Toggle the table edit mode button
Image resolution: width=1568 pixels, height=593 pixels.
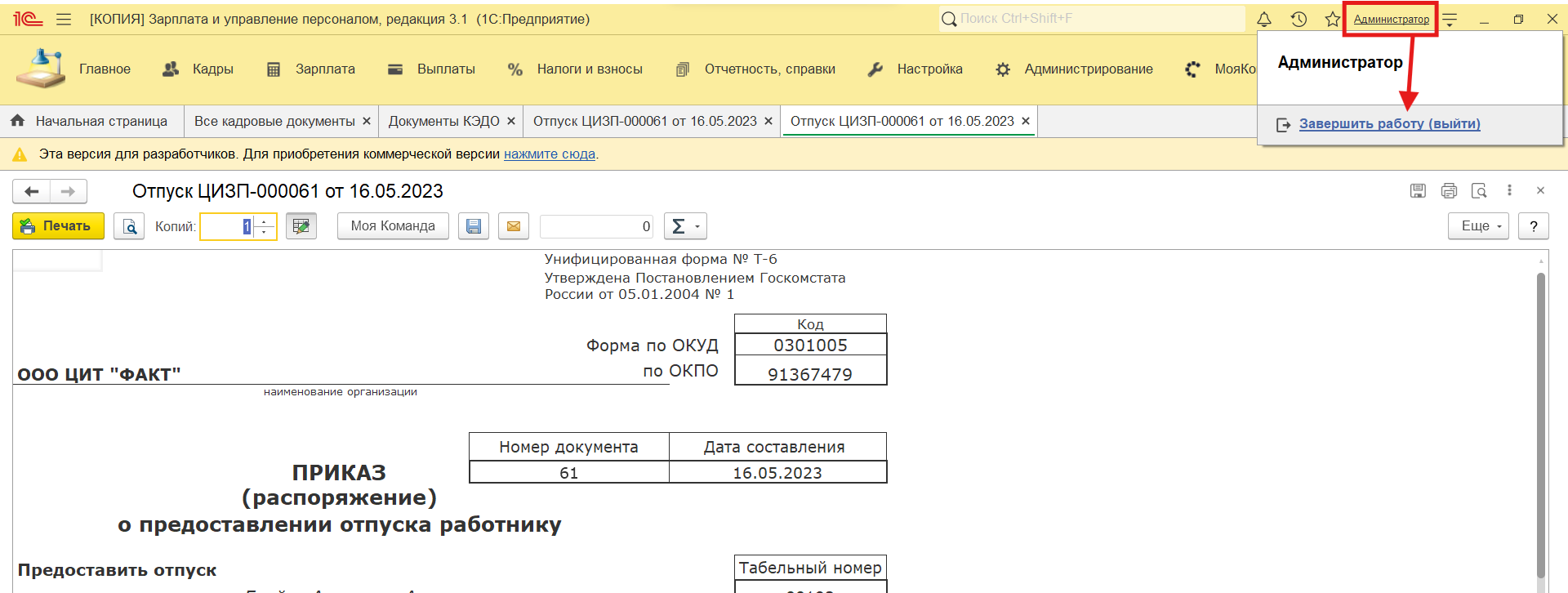301,226
